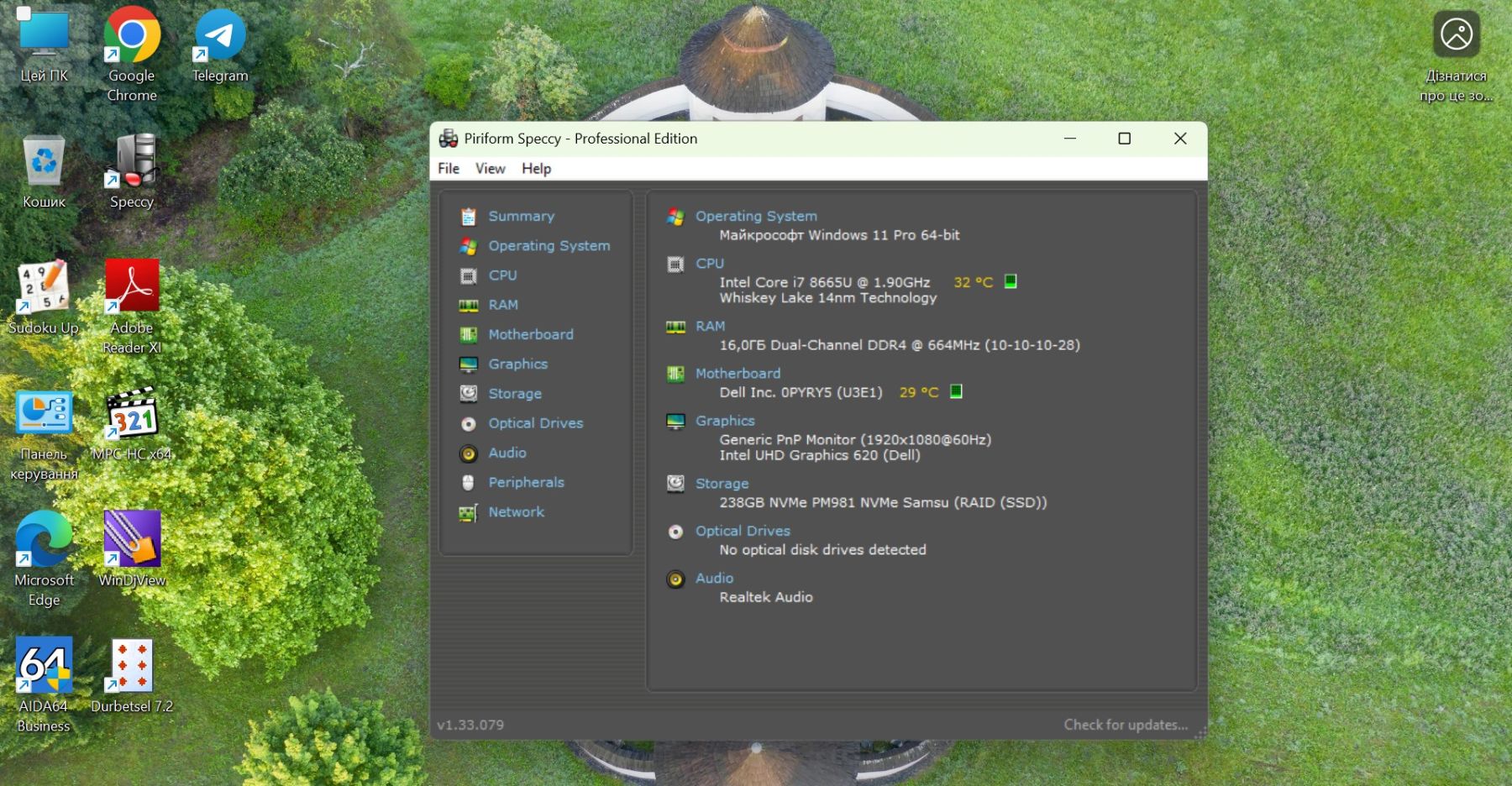Click the RAM icon in summary panel
1512x786 pixels.
675,327
